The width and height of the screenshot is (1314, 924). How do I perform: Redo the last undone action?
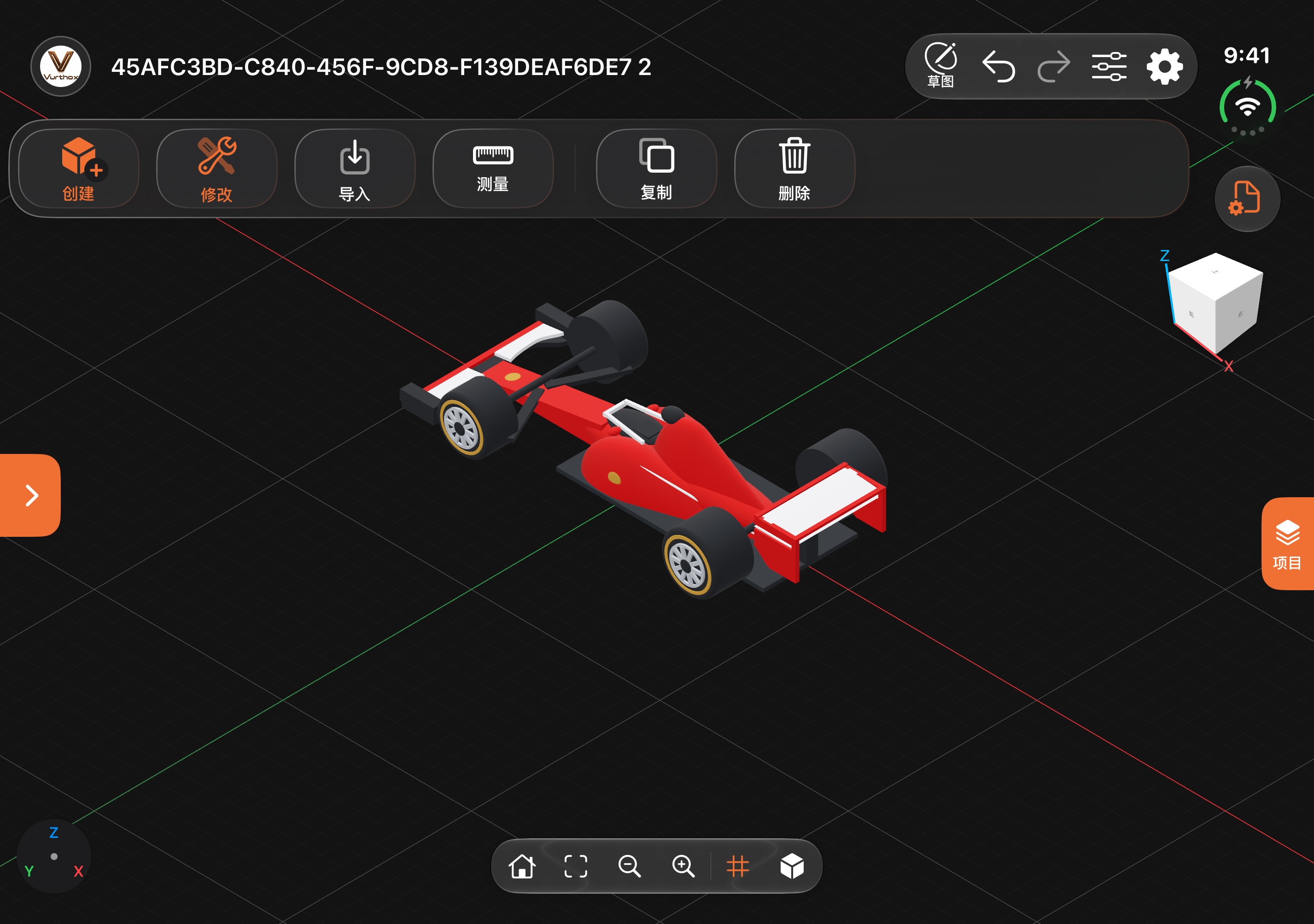pyautogui.click(x=1054, y=66)
